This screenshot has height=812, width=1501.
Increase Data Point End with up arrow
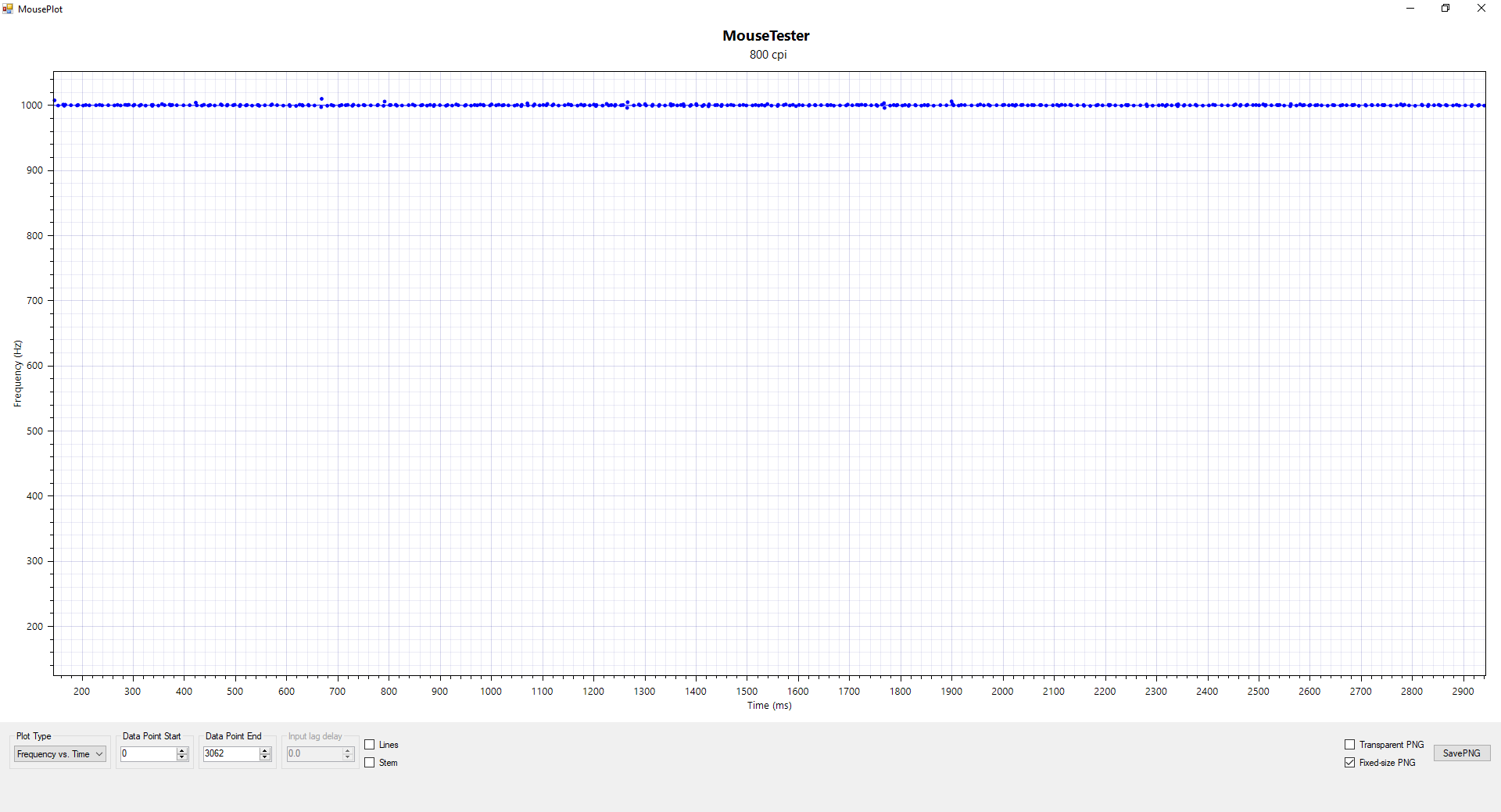click(265, 750)
